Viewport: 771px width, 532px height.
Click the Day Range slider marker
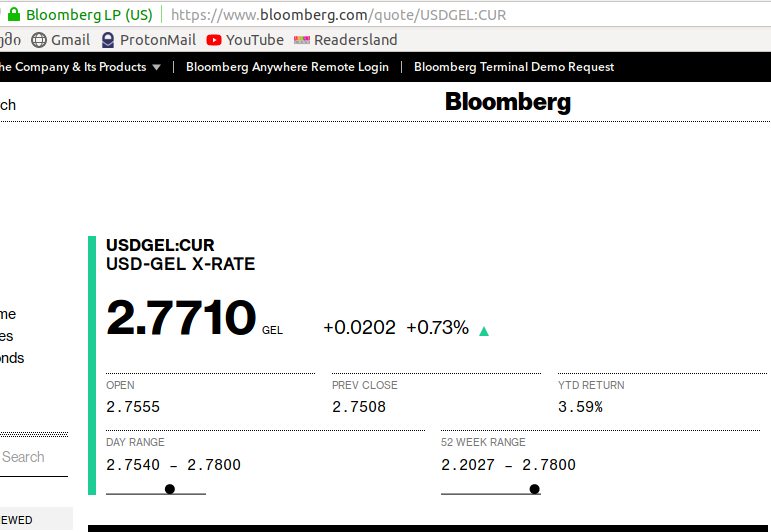click(170, 489)
